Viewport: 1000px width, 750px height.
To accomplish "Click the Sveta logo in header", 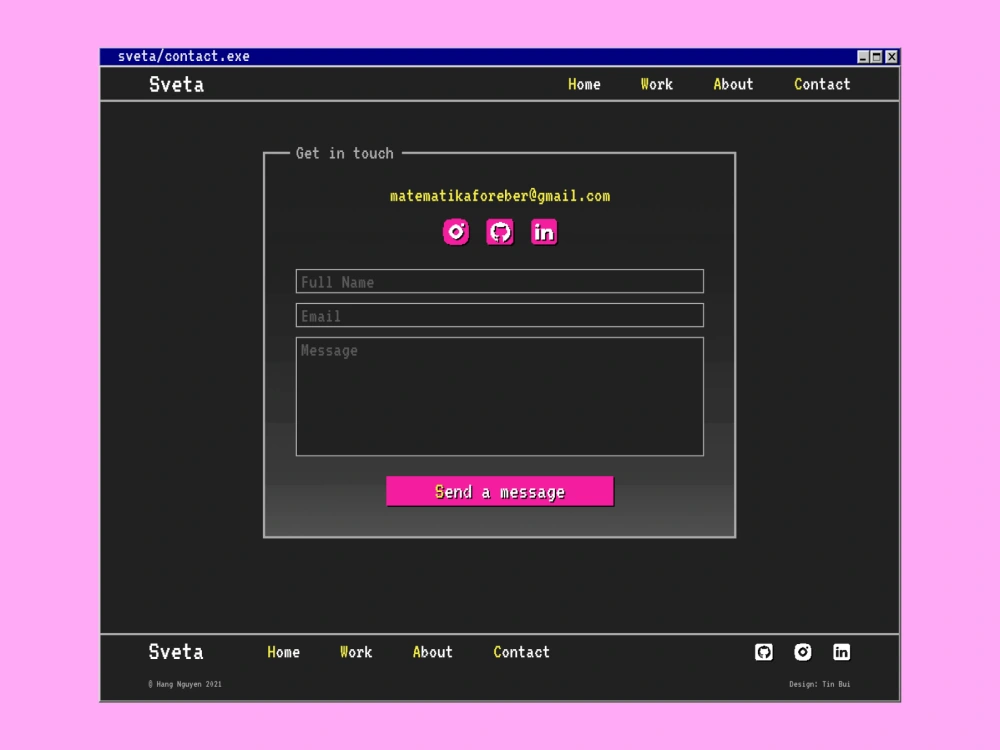I will coord(177,84).
